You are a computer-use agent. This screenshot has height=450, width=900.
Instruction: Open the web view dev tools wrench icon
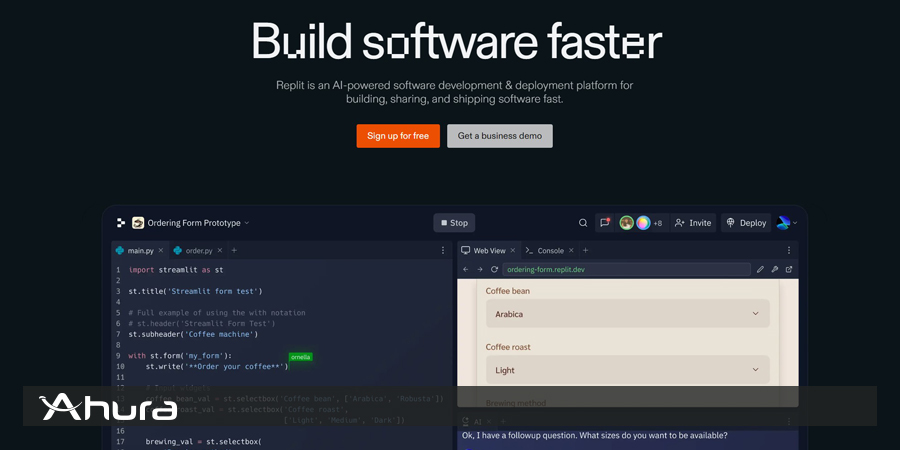[774, 269]
